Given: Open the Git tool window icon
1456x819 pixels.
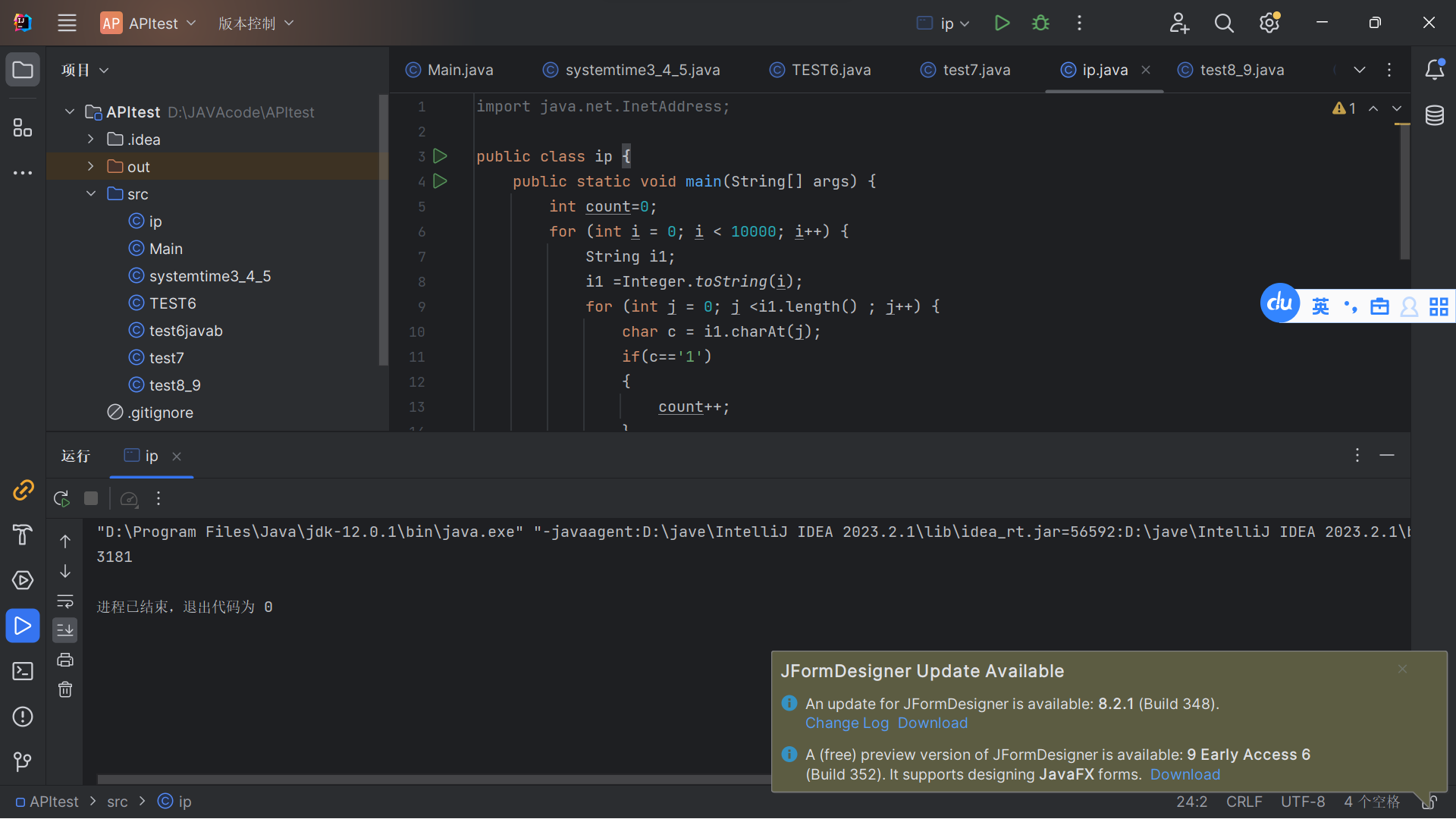Looking at the screenshot, I should [23, 761].
